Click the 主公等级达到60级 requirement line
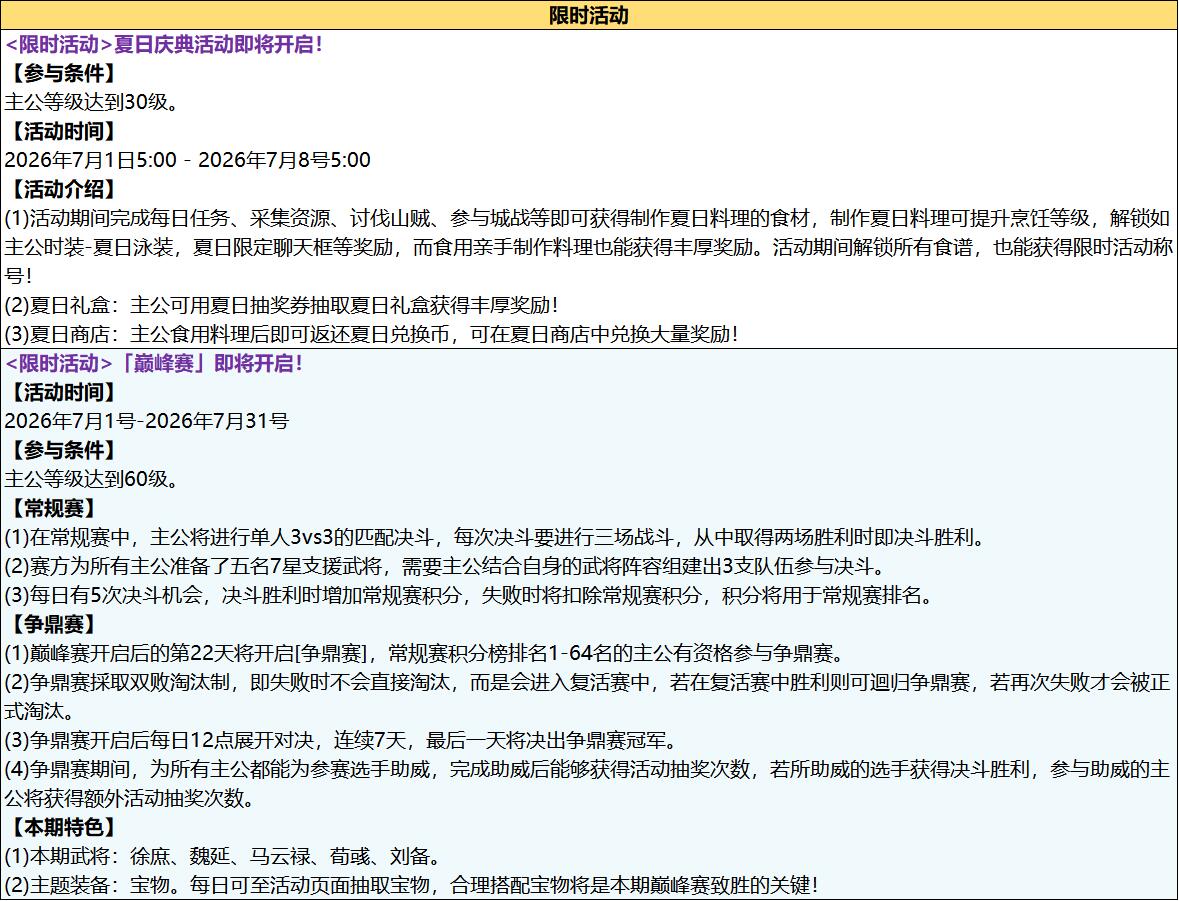The image size is (1179, 901). (93, 479)
